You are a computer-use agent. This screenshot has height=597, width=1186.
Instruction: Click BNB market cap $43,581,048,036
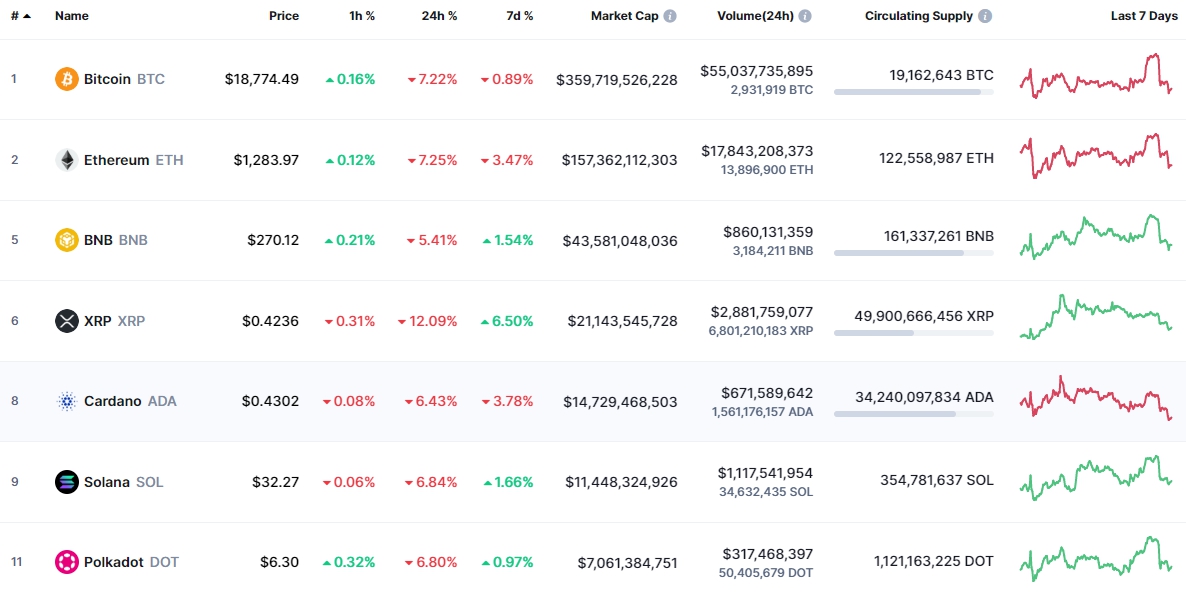pyautogui.click(x=620, y=241)
